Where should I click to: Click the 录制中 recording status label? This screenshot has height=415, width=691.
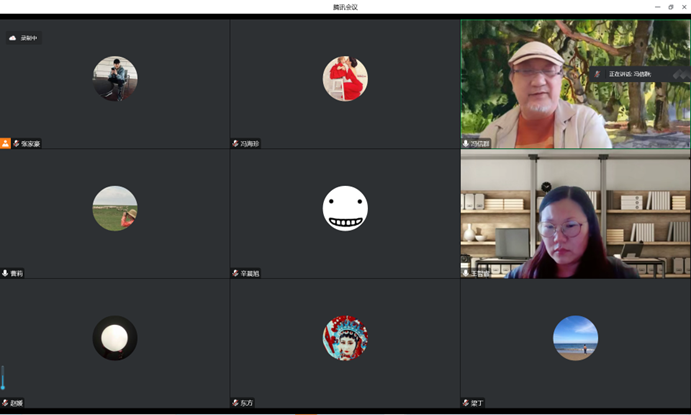point(29,38)
